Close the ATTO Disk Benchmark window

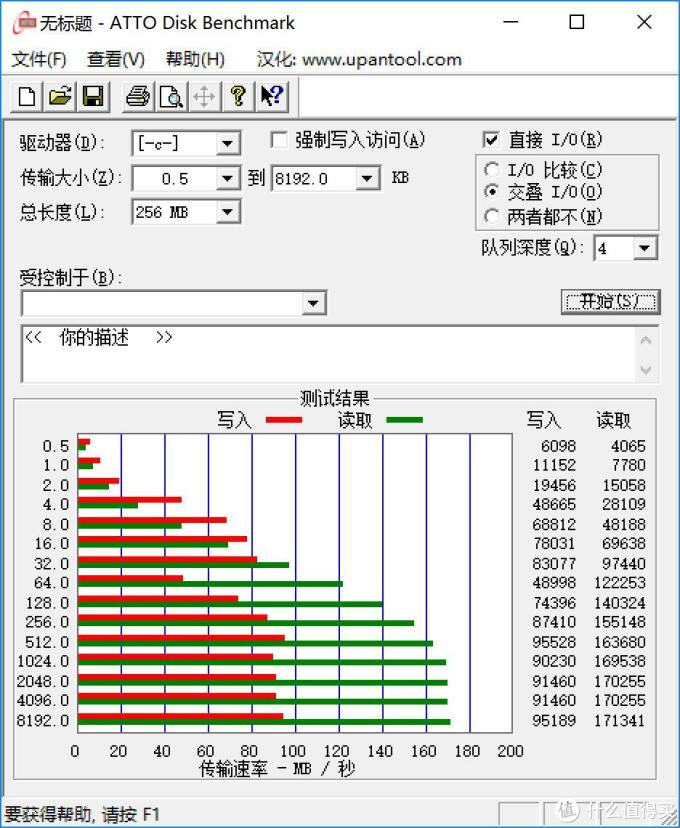[644, 22]
